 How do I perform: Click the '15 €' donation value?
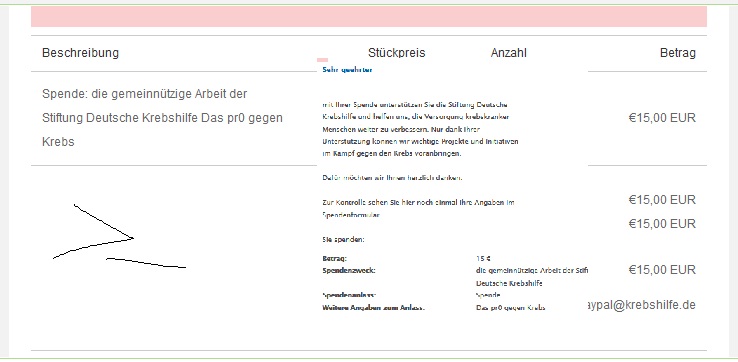click(483, 258)
